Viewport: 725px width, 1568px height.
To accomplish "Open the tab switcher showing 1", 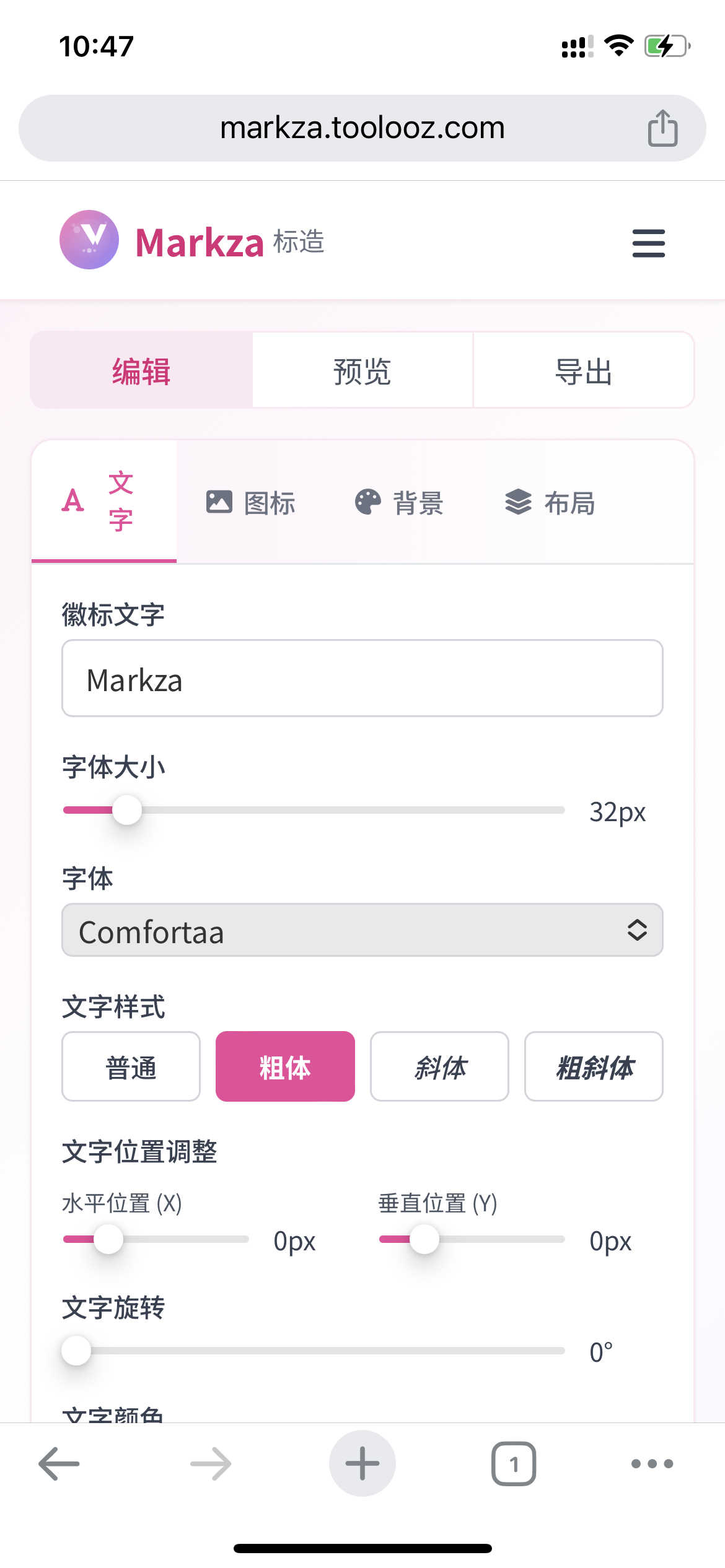I will tap(514, 1463).
